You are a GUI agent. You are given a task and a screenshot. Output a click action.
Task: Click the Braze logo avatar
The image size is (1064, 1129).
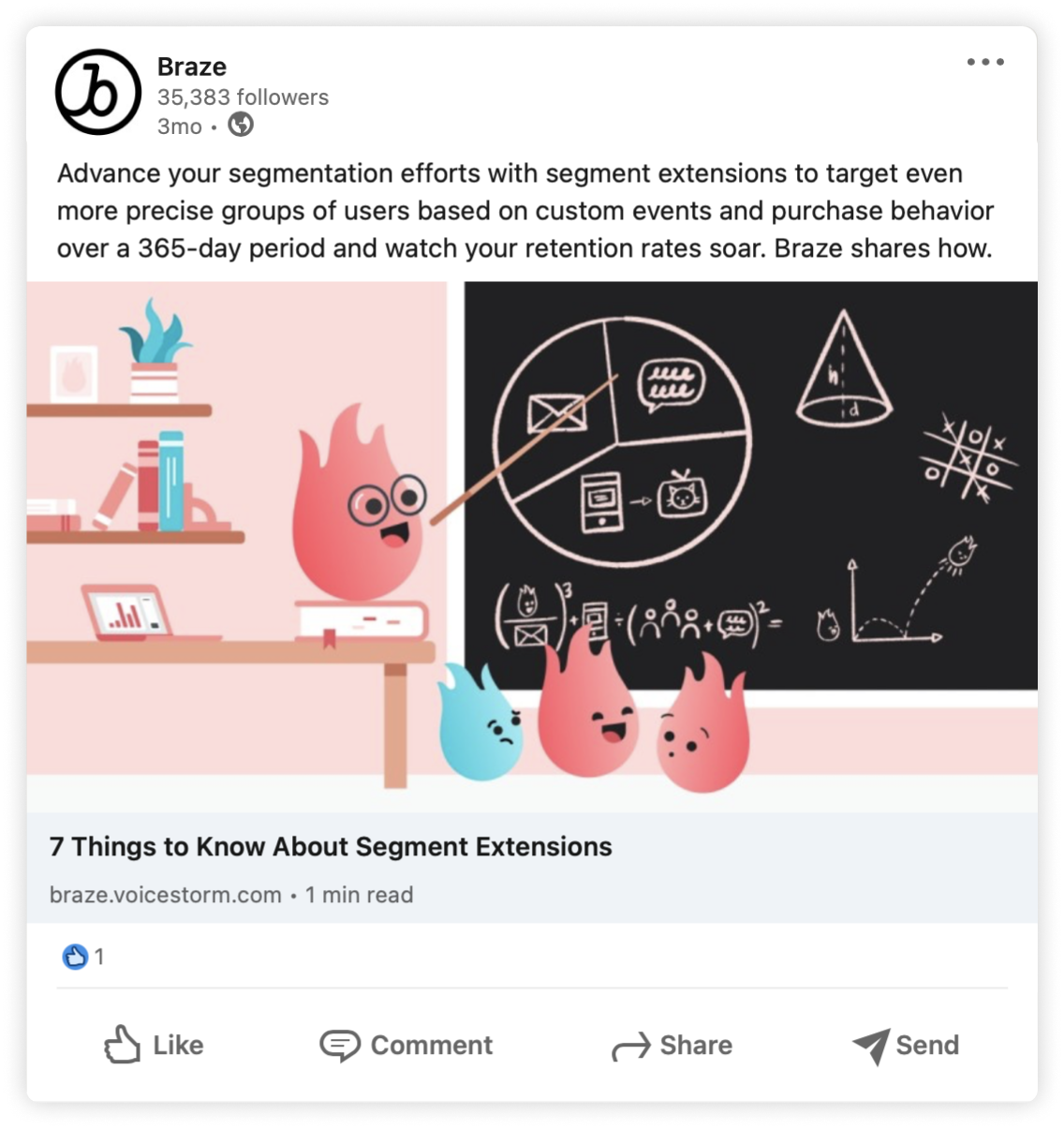[98, 93]
